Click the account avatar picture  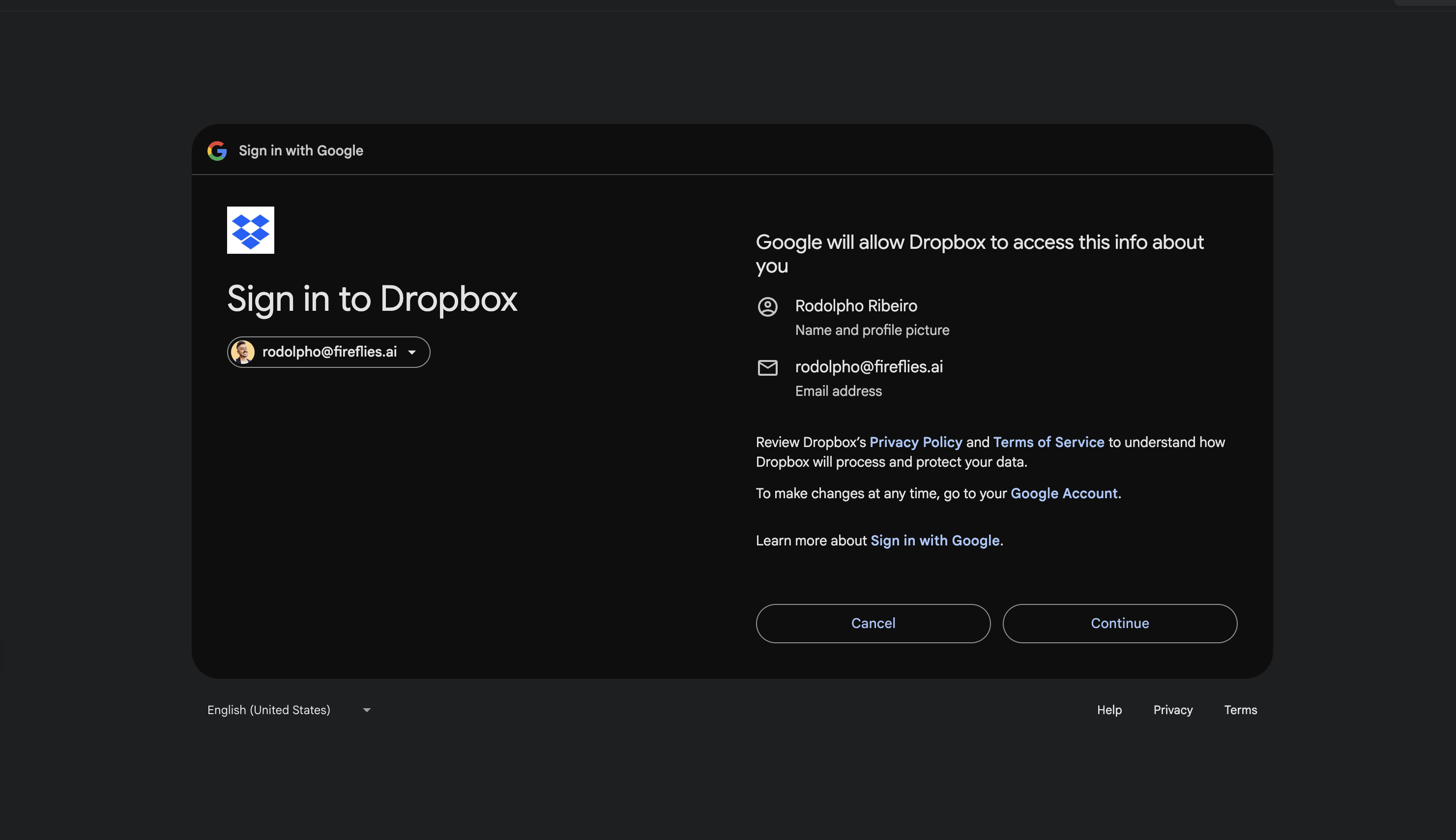(x=243, y=352)
